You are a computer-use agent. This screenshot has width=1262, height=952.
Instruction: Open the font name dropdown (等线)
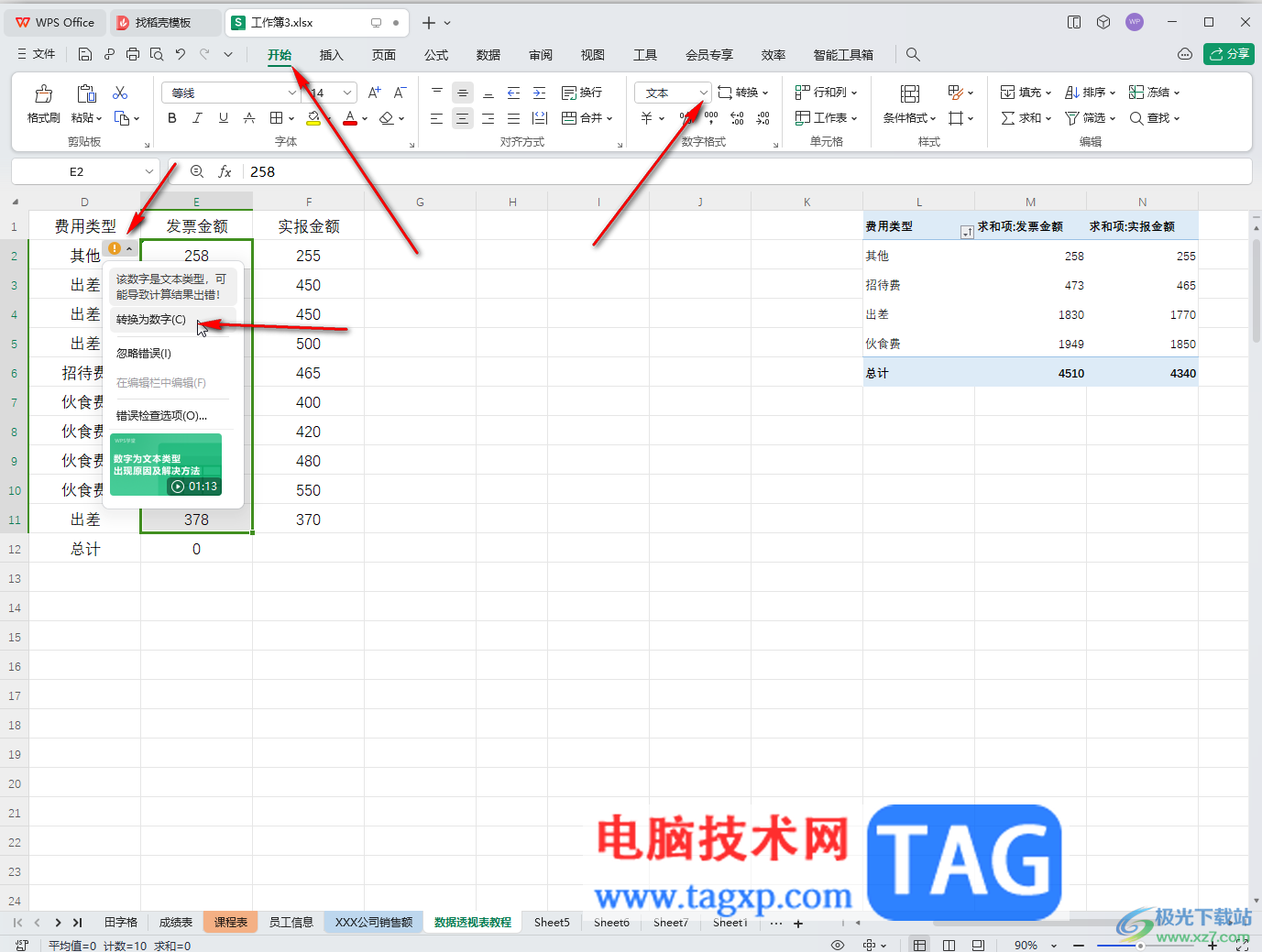point(292,93)
